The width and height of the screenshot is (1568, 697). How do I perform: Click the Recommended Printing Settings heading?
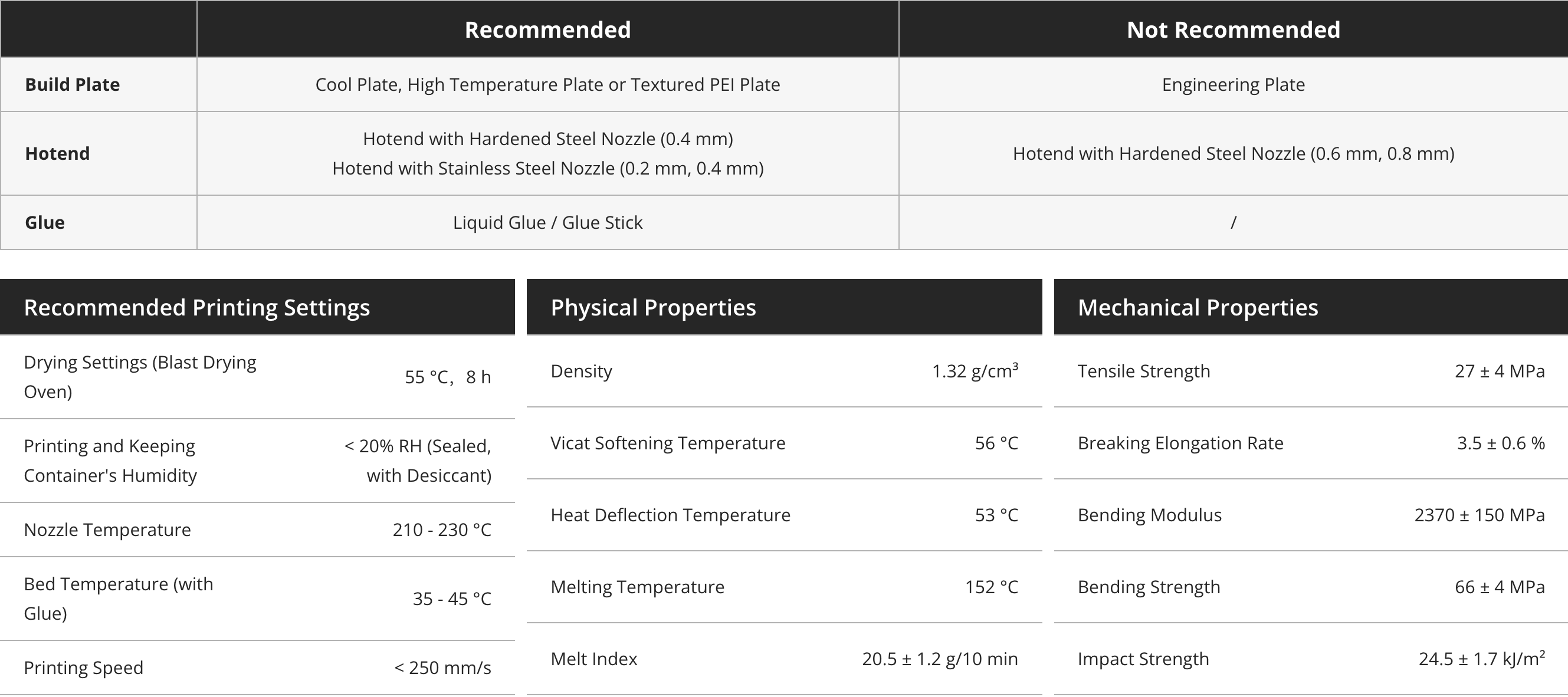tap(196, 307)
